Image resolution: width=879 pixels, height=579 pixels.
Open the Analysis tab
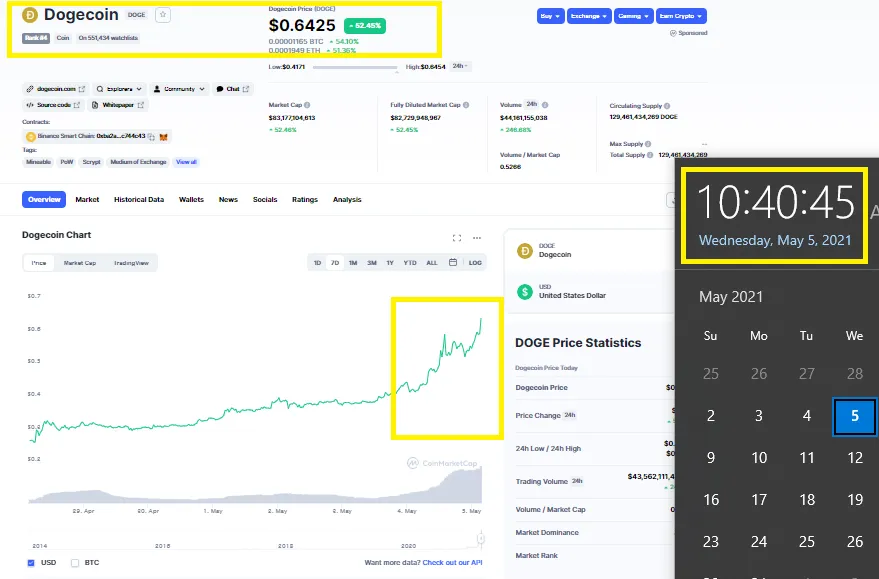tap(347, 200)
